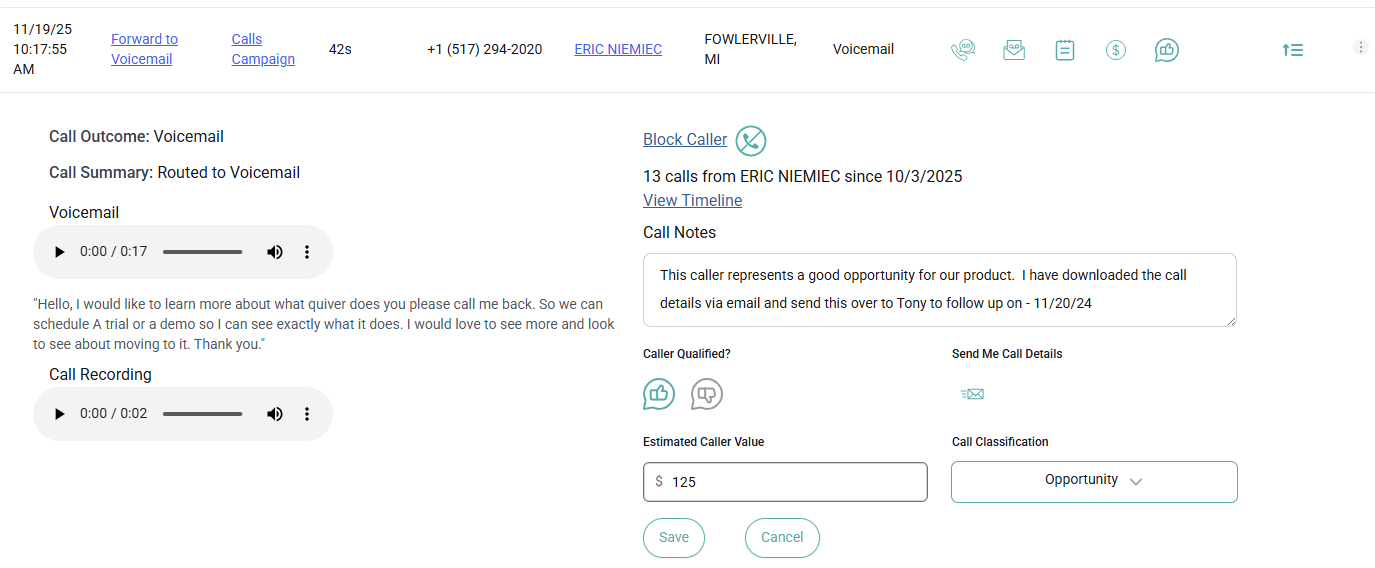Mark caller as qualified with thumbs up
Screen dimensions: 1375x568
tap(659, 394)
